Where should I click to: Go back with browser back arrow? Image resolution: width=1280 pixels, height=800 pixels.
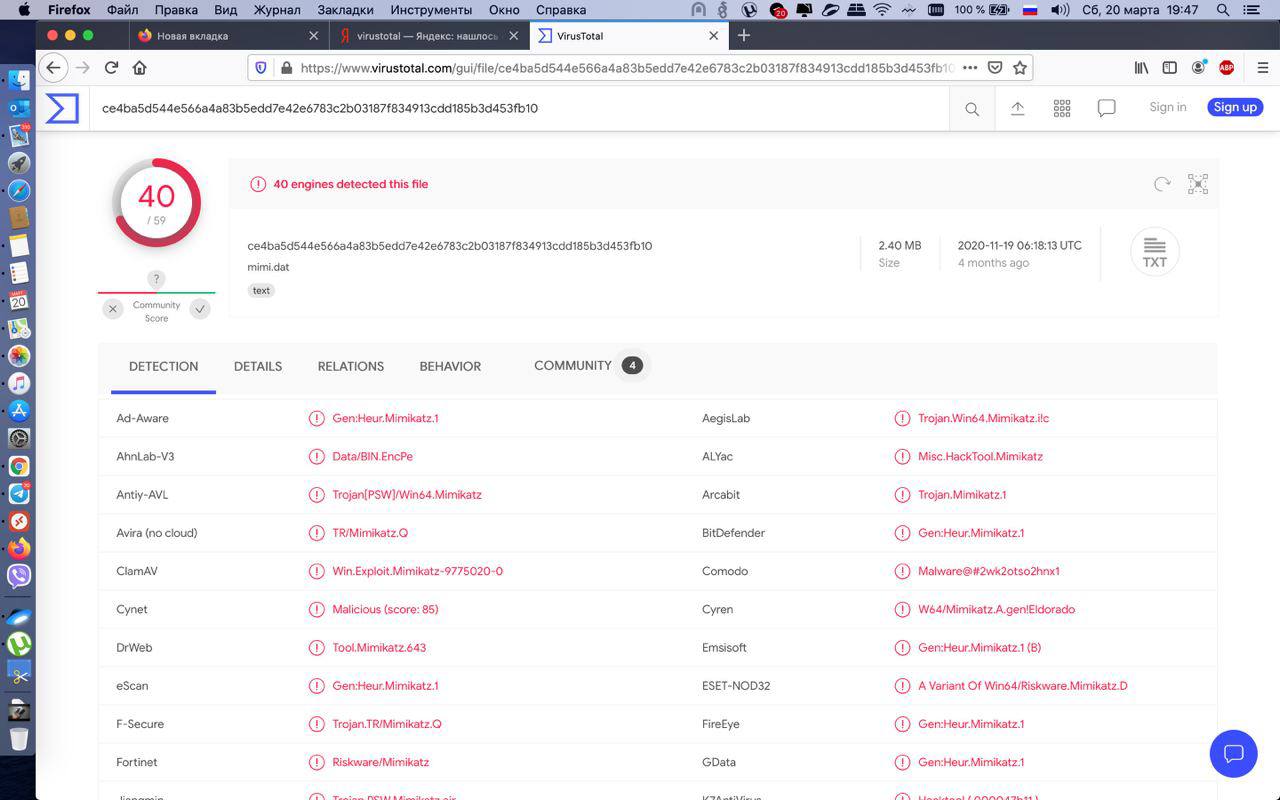pos(53,68)
